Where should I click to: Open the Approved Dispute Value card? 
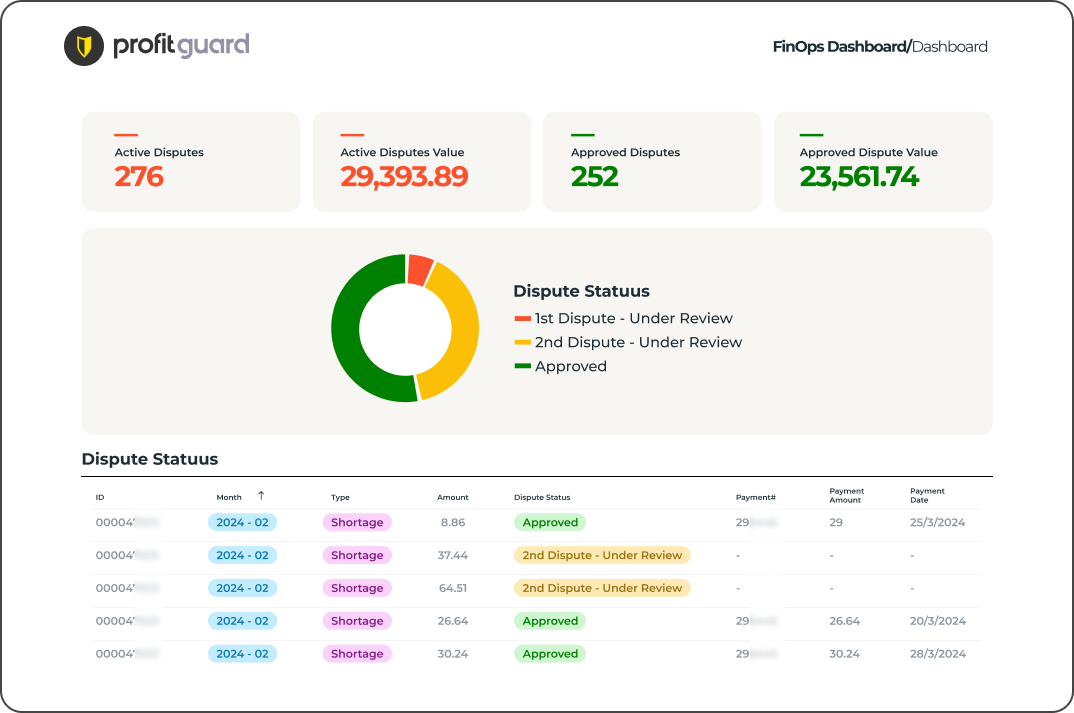882,162
